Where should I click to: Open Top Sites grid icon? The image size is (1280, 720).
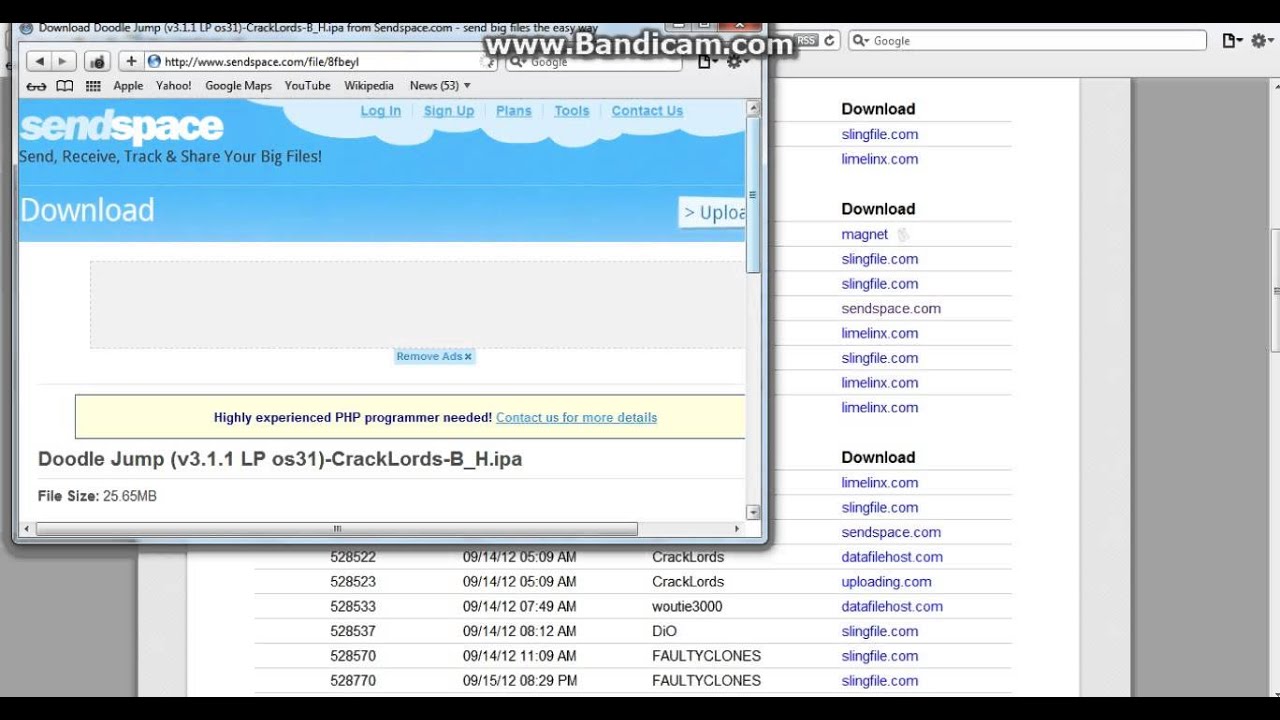click(93, 86)
